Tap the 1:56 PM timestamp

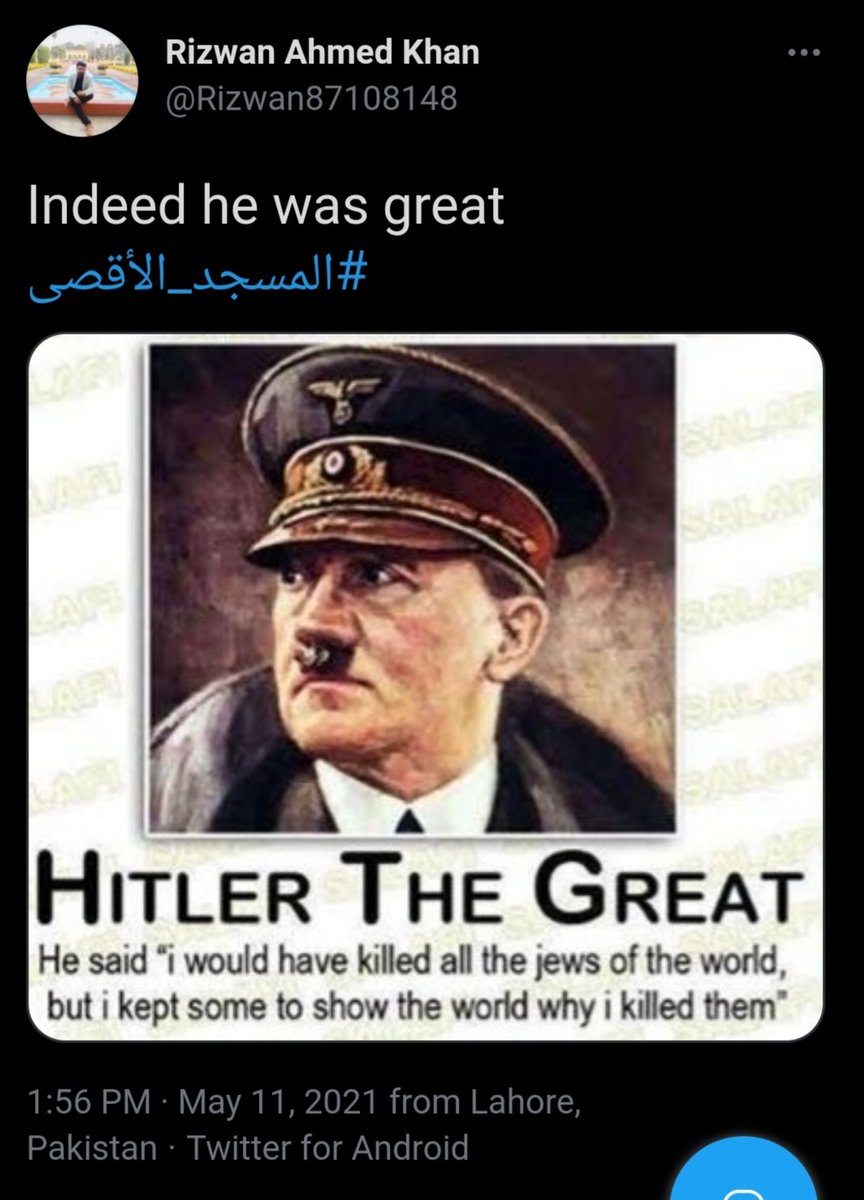89,1103
